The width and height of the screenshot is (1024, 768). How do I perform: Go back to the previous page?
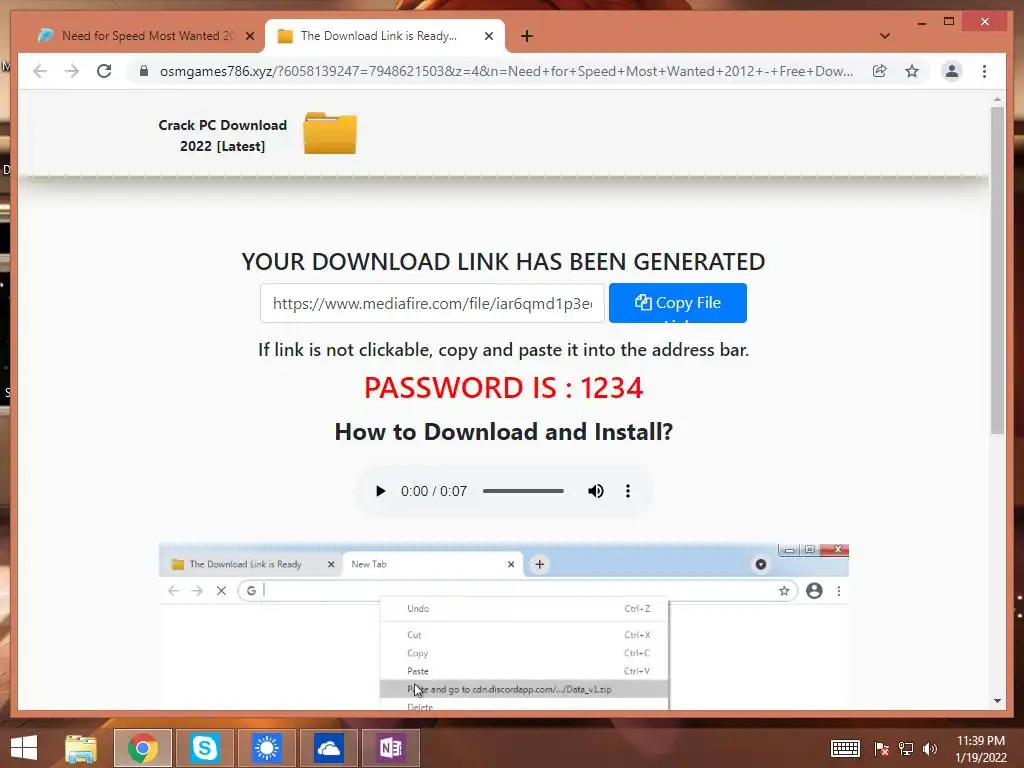(40, 71)
